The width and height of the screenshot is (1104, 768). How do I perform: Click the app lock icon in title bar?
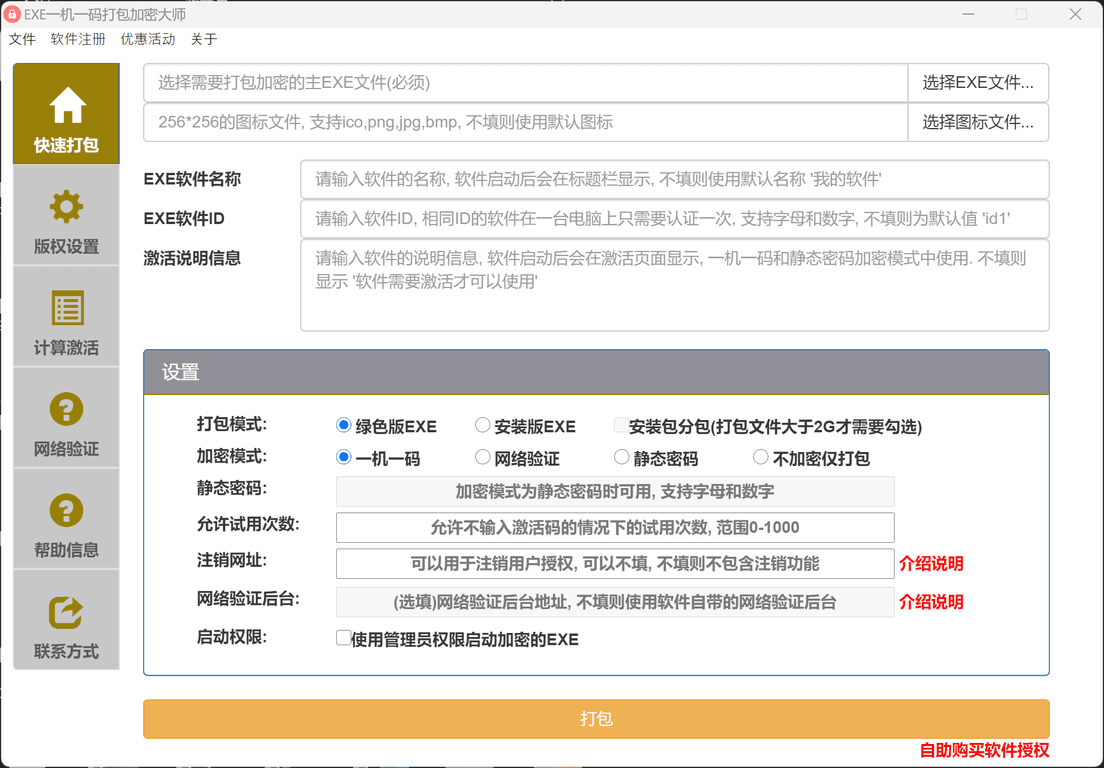click(x=12, y=14)
